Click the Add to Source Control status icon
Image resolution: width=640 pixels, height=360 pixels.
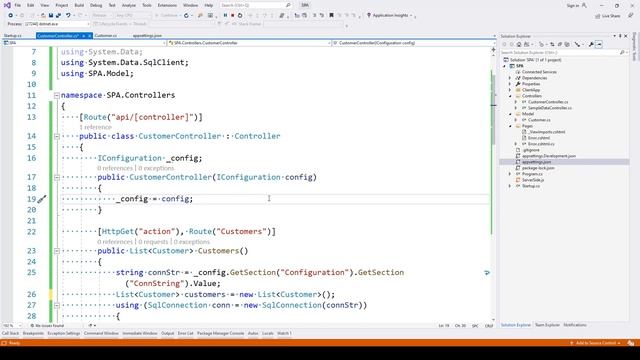[571, 343]
